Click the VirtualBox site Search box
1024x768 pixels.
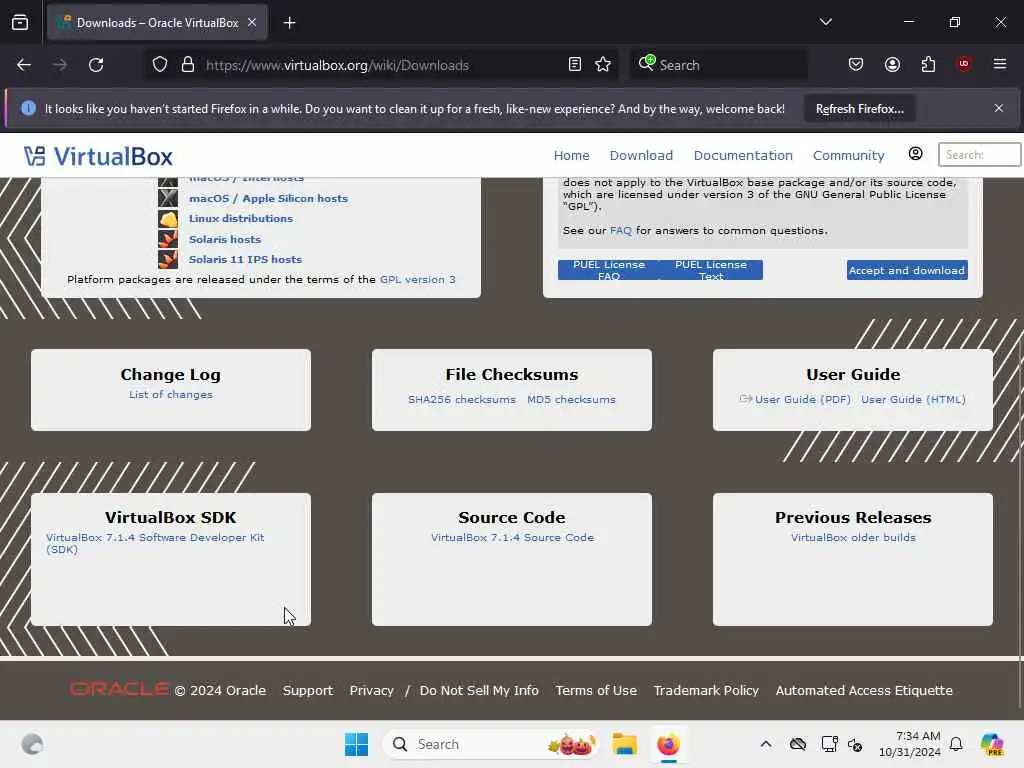(979, 155)
